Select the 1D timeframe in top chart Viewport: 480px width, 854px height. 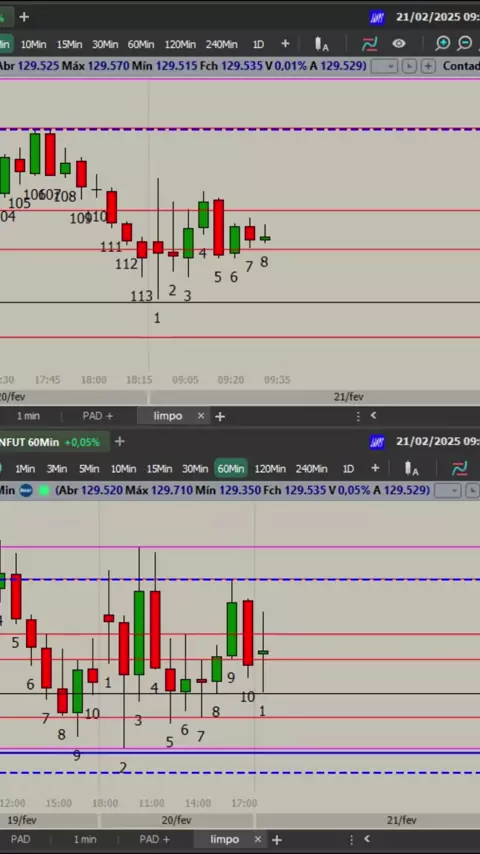(x=258, y=44)
